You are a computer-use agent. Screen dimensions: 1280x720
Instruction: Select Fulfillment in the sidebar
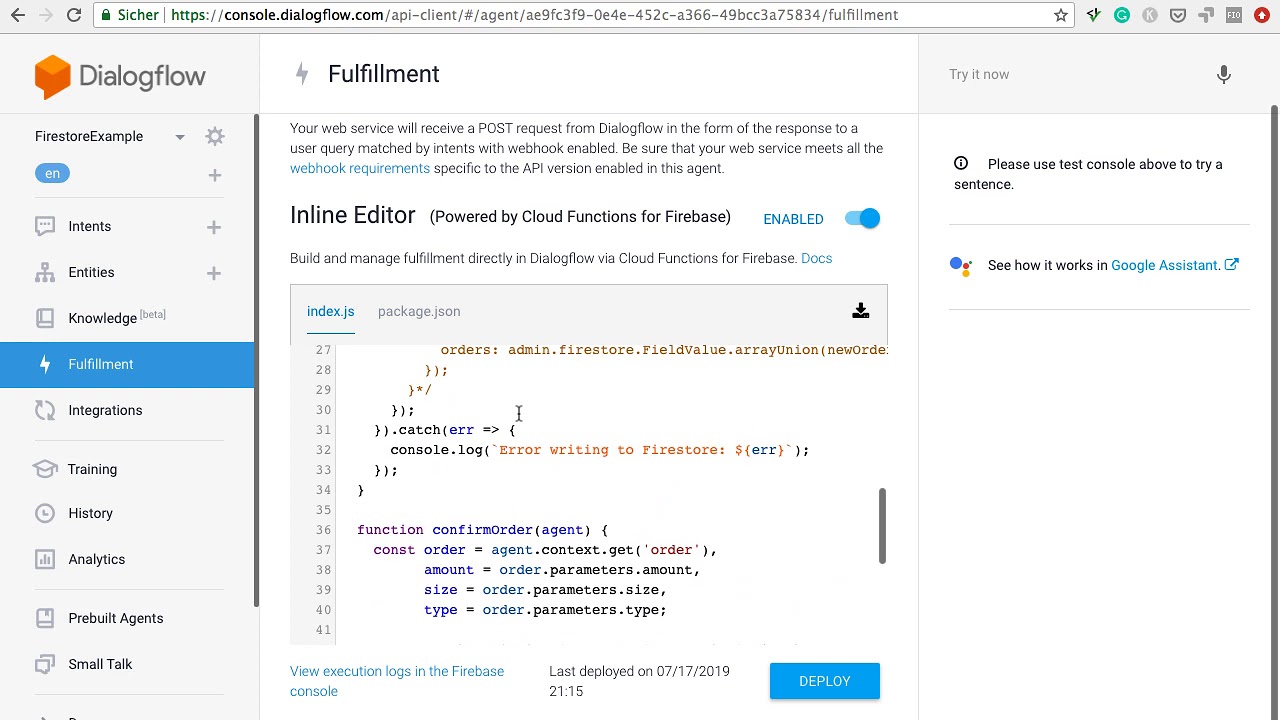point(127,364)
